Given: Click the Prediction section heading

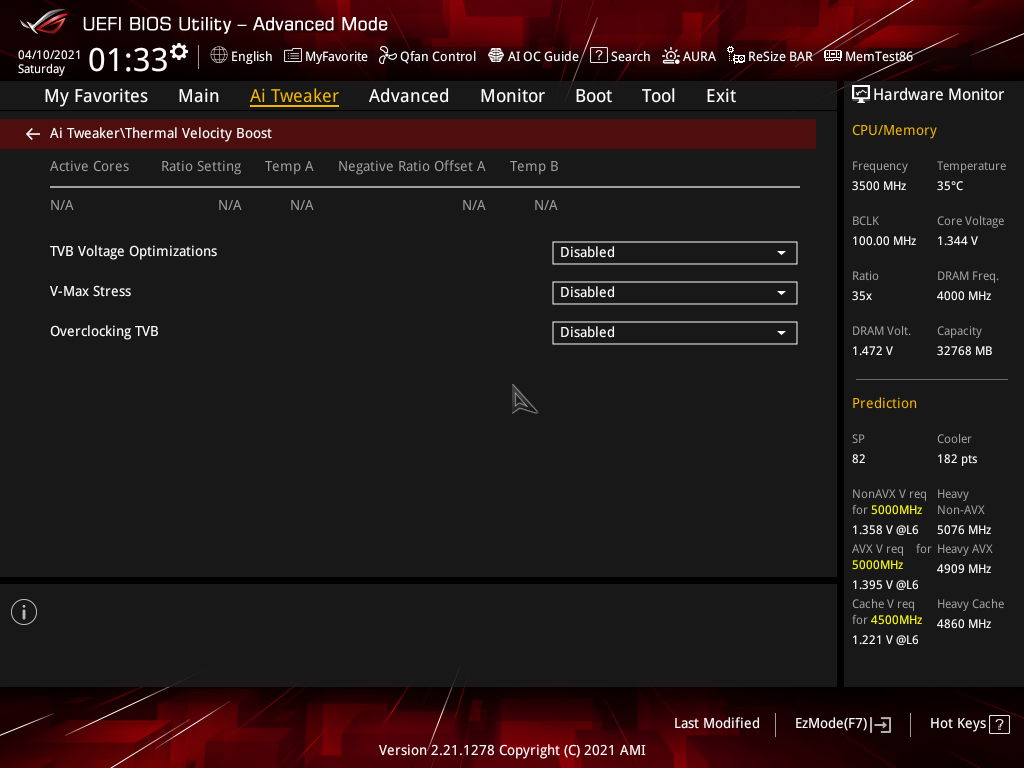Looking at the screenshot, I should tap(884, 404).
